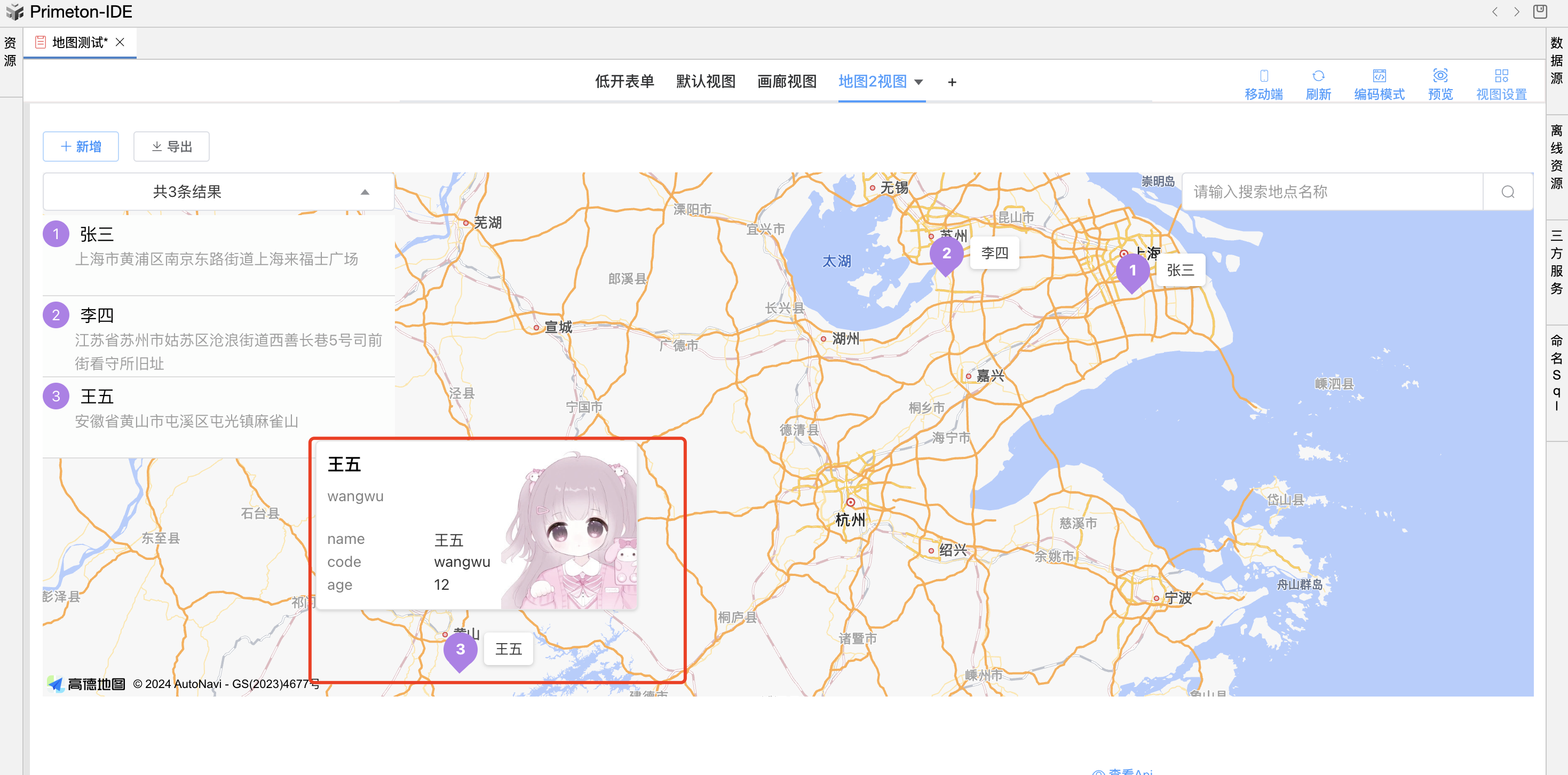The image size is (1568, 775).
Task: Click the map location search input field
Action: coord(1331,192)
